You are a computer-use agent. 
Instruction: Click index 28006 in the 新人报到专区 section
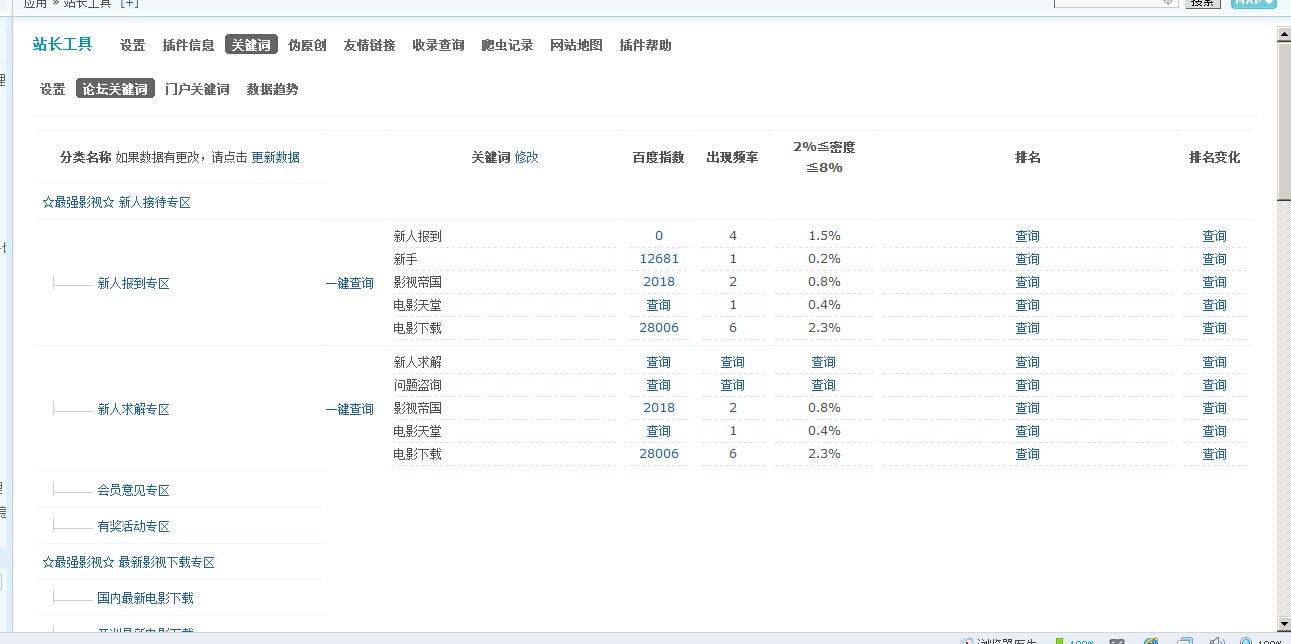point(659,328)
